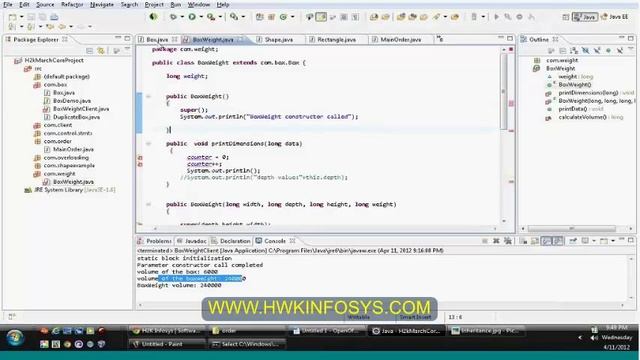Toggle Scroll Lock in Console toolbar
Viewport: 640px width, 360px height.
535,241
